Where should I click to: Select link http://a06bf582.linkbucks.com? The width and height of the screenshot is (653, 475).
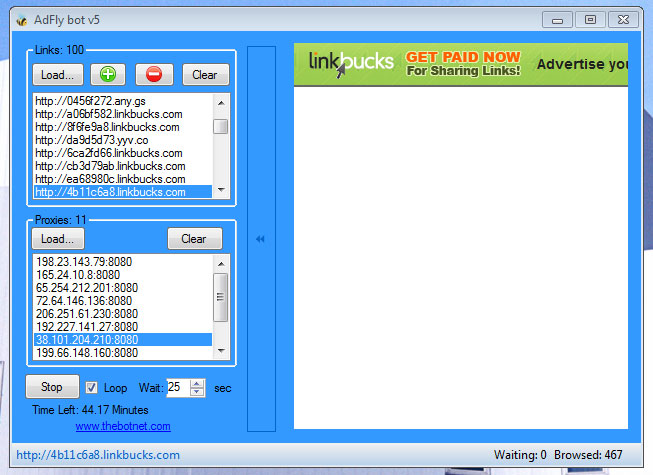123,114
